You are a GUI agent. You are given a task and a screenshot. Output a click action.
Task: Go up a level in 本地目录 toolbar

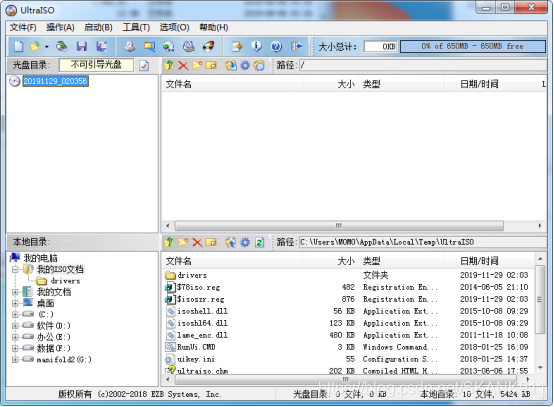(x=169, y=242)
